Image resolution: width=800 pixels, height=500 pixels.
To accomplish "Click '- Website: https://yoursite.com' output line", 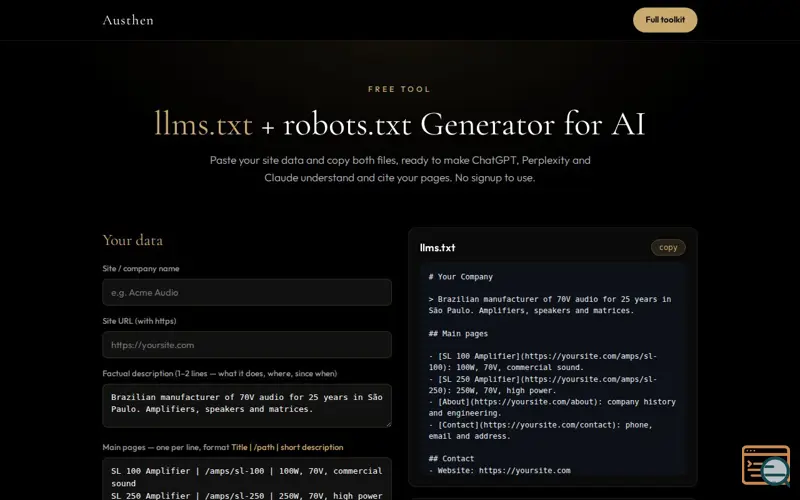I will coord(499,470).
